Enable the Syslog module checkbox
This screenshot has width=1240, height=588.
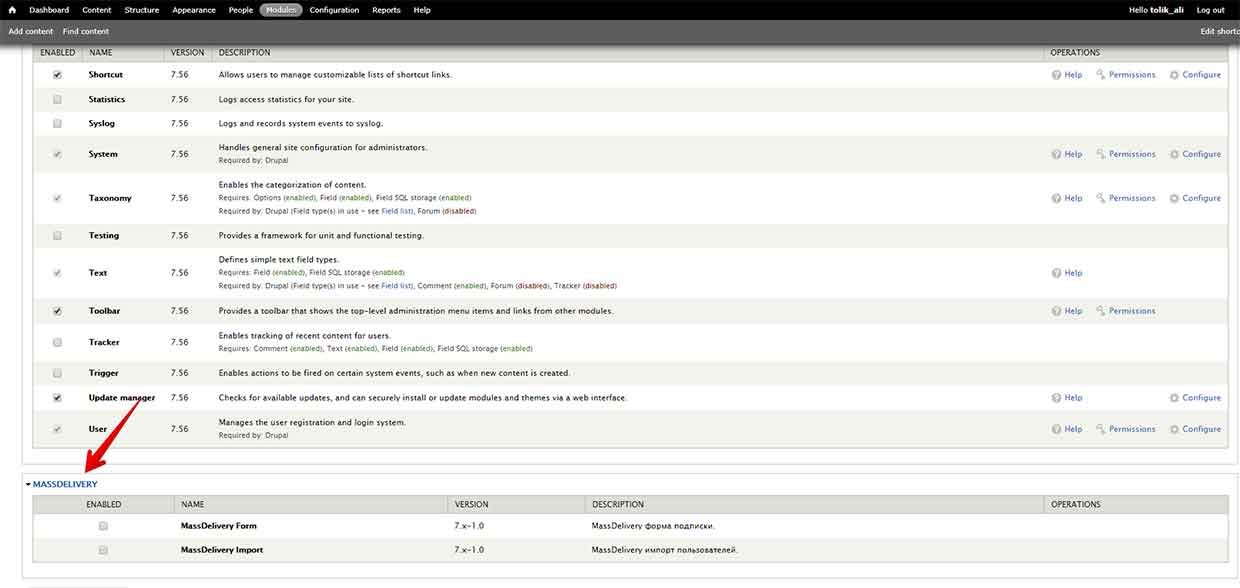tap(57, 123)
